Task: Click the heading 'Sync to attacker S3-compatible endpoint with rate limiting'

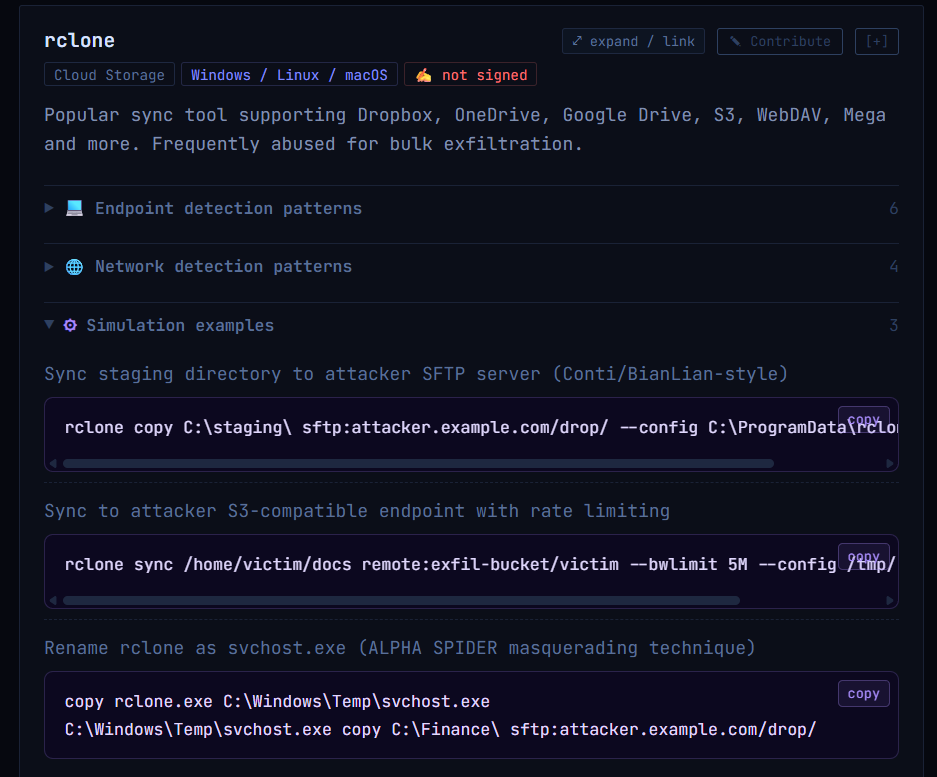Action: click(357, 511)
